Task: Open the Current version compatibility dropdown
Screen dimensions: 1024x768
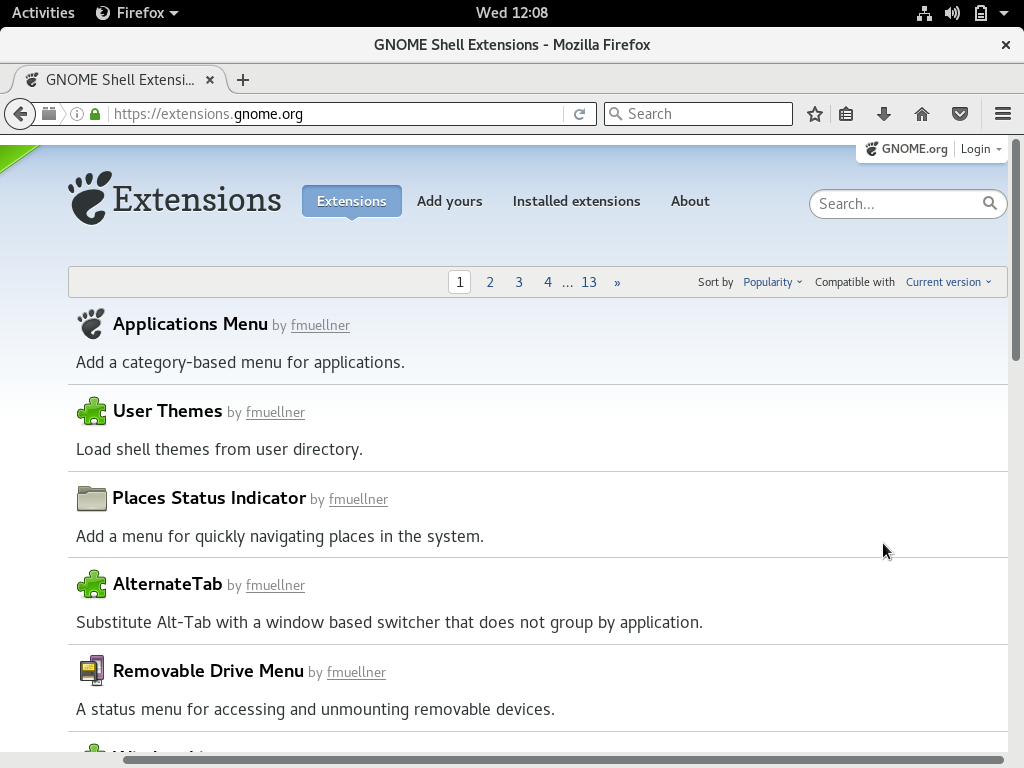Action: click(948, 282)
